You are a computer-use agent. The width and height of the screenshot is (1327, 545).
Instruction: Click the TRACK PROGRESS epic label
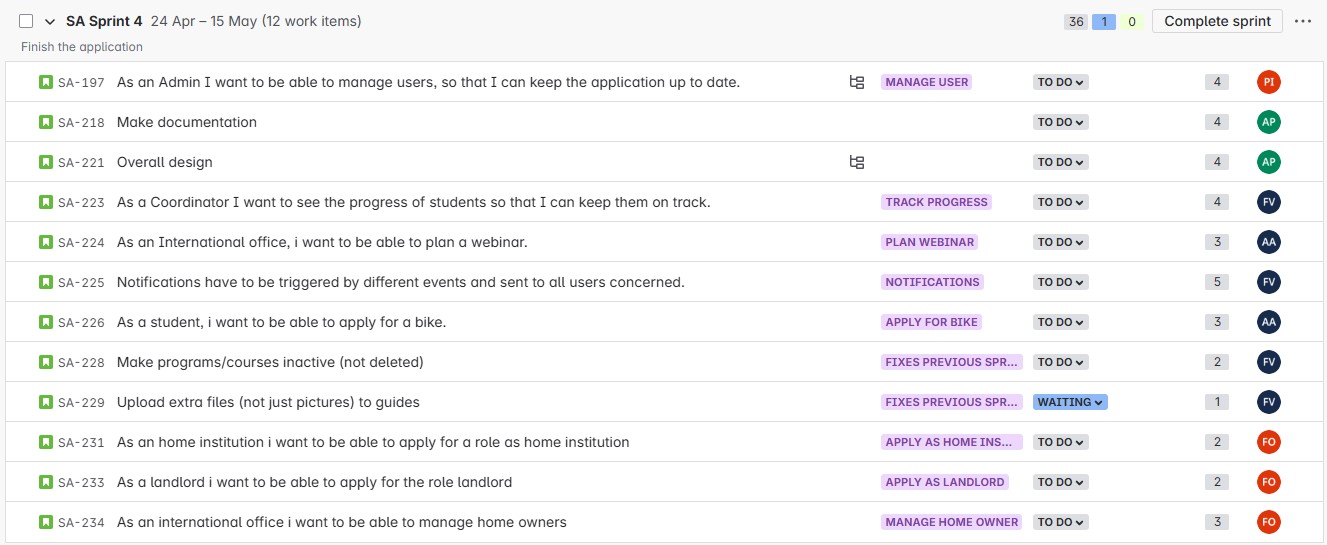point(936,202)
